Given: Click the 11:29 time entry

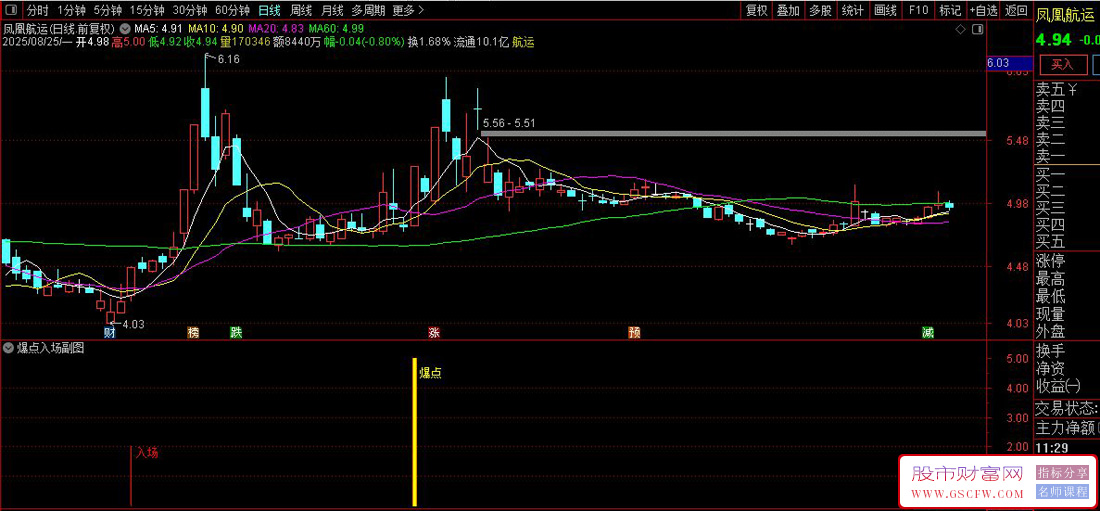Looking at the screenshot, I should [x=1052, y=447].
